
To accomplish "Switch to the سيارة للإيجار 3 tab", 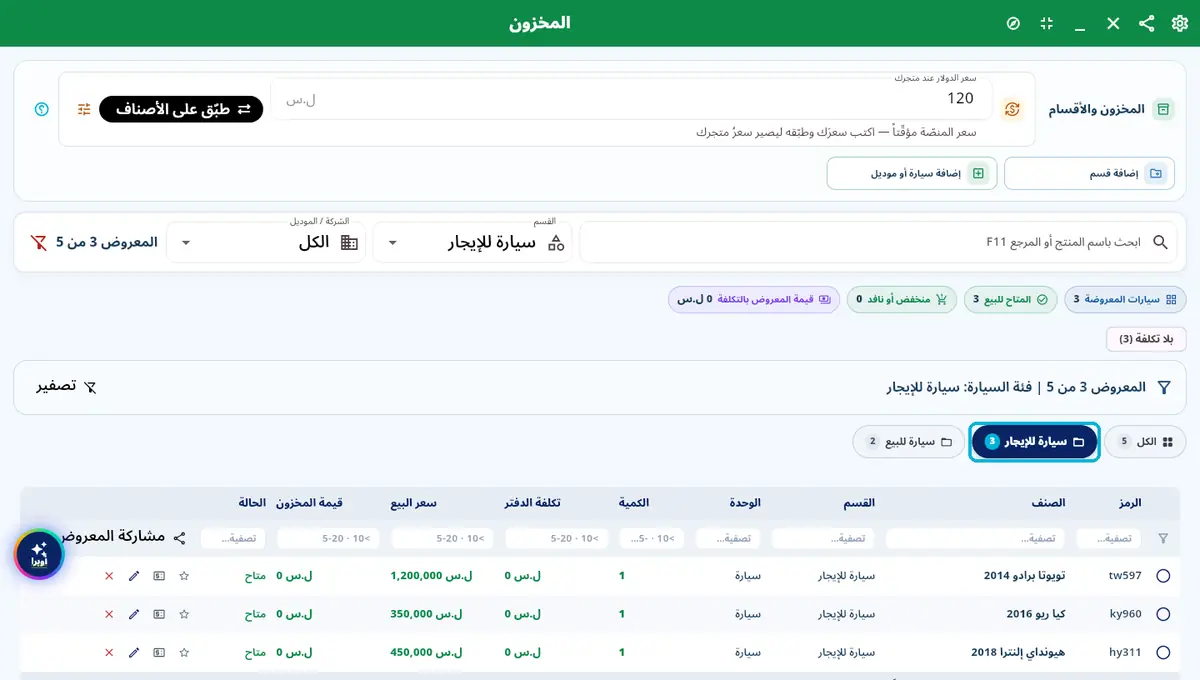I will 1035,441.
